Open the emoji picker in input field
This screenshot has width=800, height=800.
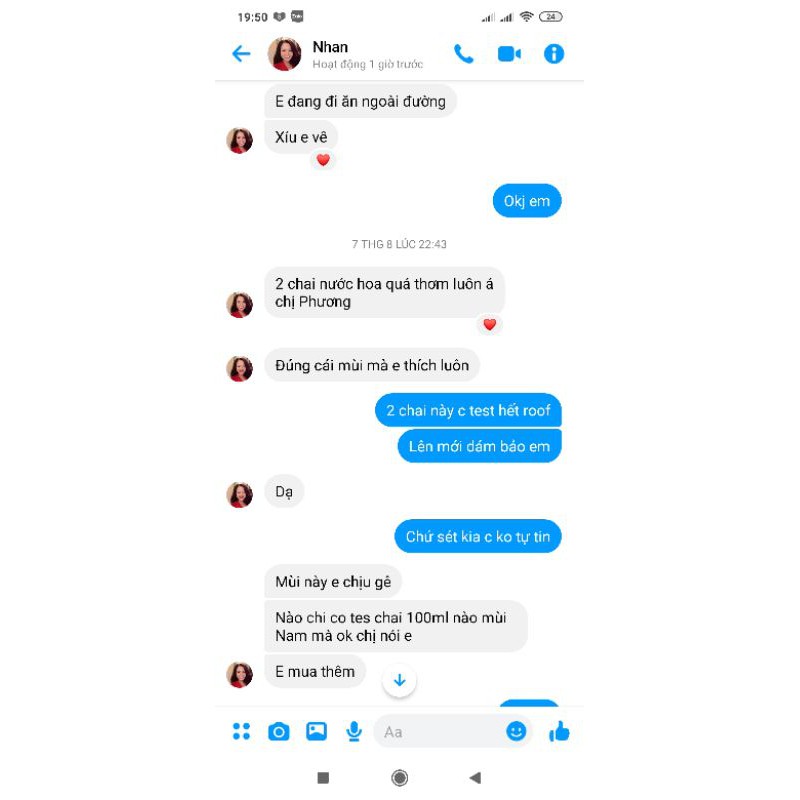(516, 731)
